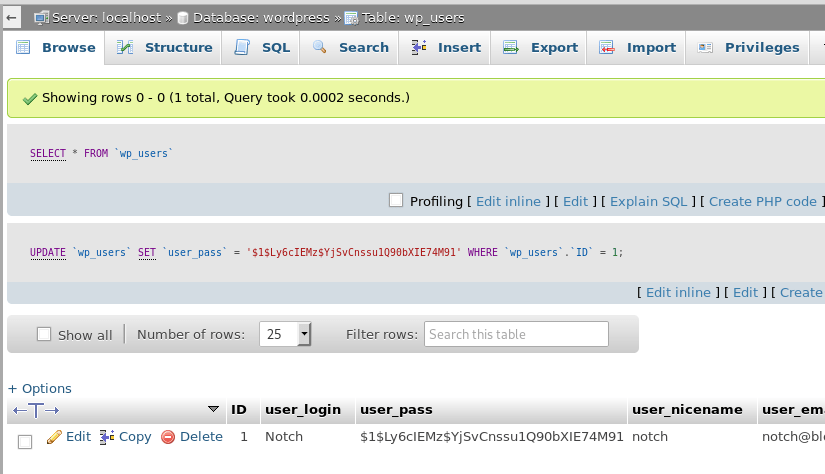Open the Number of rows dropdown

(286, 334)
